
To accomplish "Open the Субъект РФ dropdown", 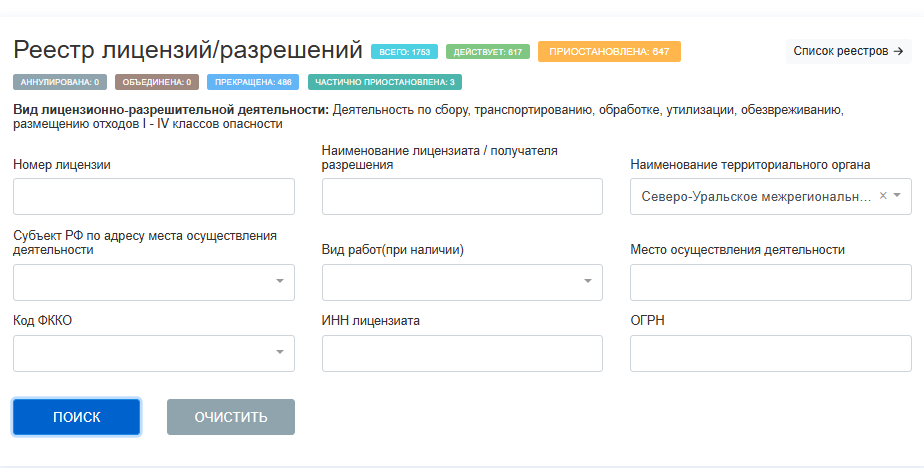I will pos(154,282).
